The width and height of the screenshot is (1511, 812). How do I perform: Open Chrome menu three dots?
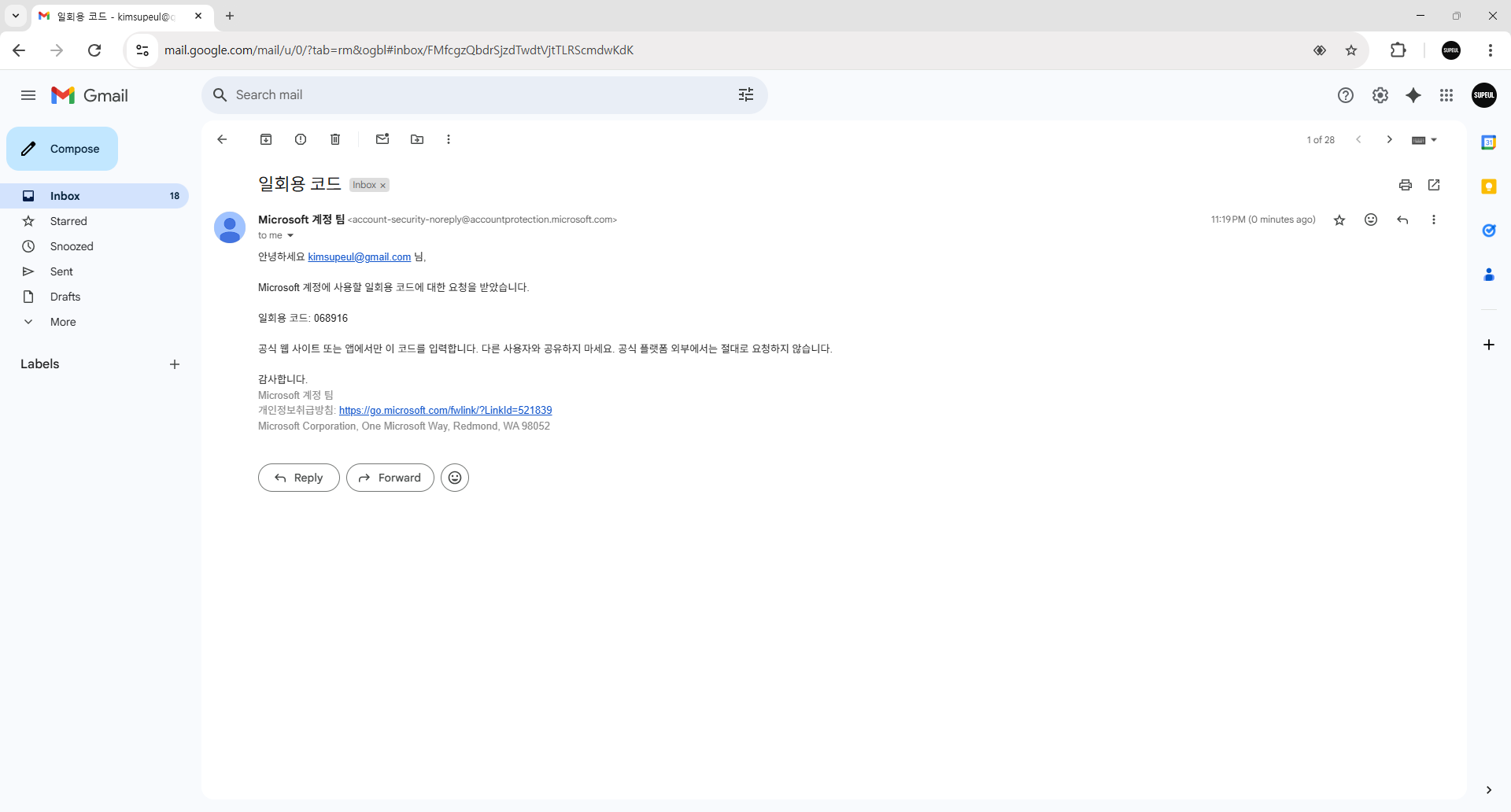tap(1491, 50)
